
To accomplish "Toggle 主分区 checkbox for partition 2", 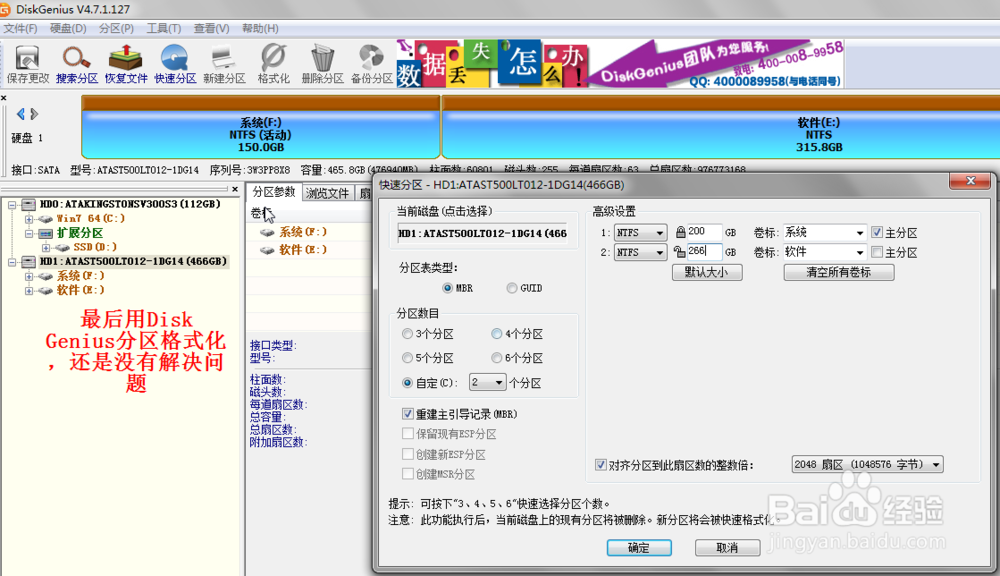I will click(877, 252).
